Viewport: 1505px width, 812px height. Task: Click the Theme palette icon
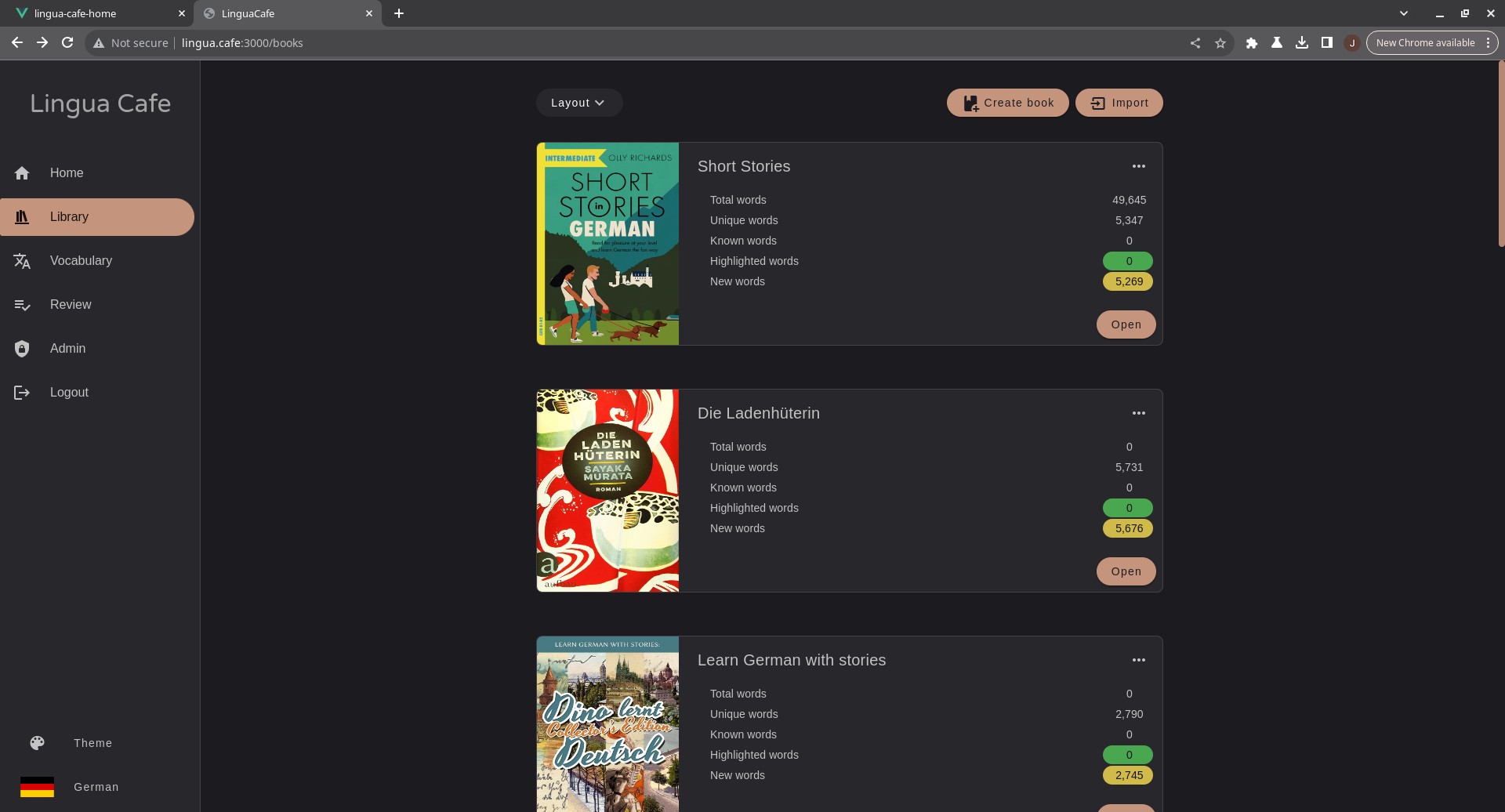point(38,743)
